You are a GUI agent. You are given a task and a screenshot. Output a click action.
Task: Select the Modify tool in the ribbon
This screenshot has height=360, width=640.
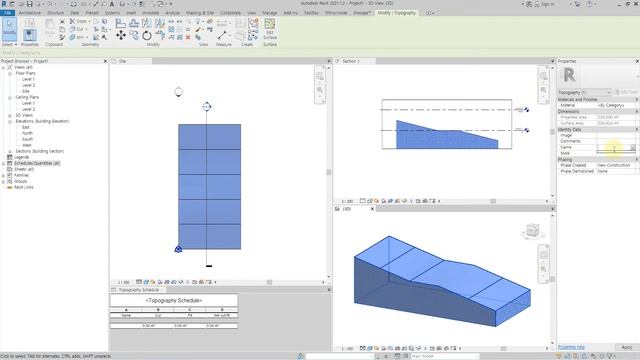tap(9, 29)
